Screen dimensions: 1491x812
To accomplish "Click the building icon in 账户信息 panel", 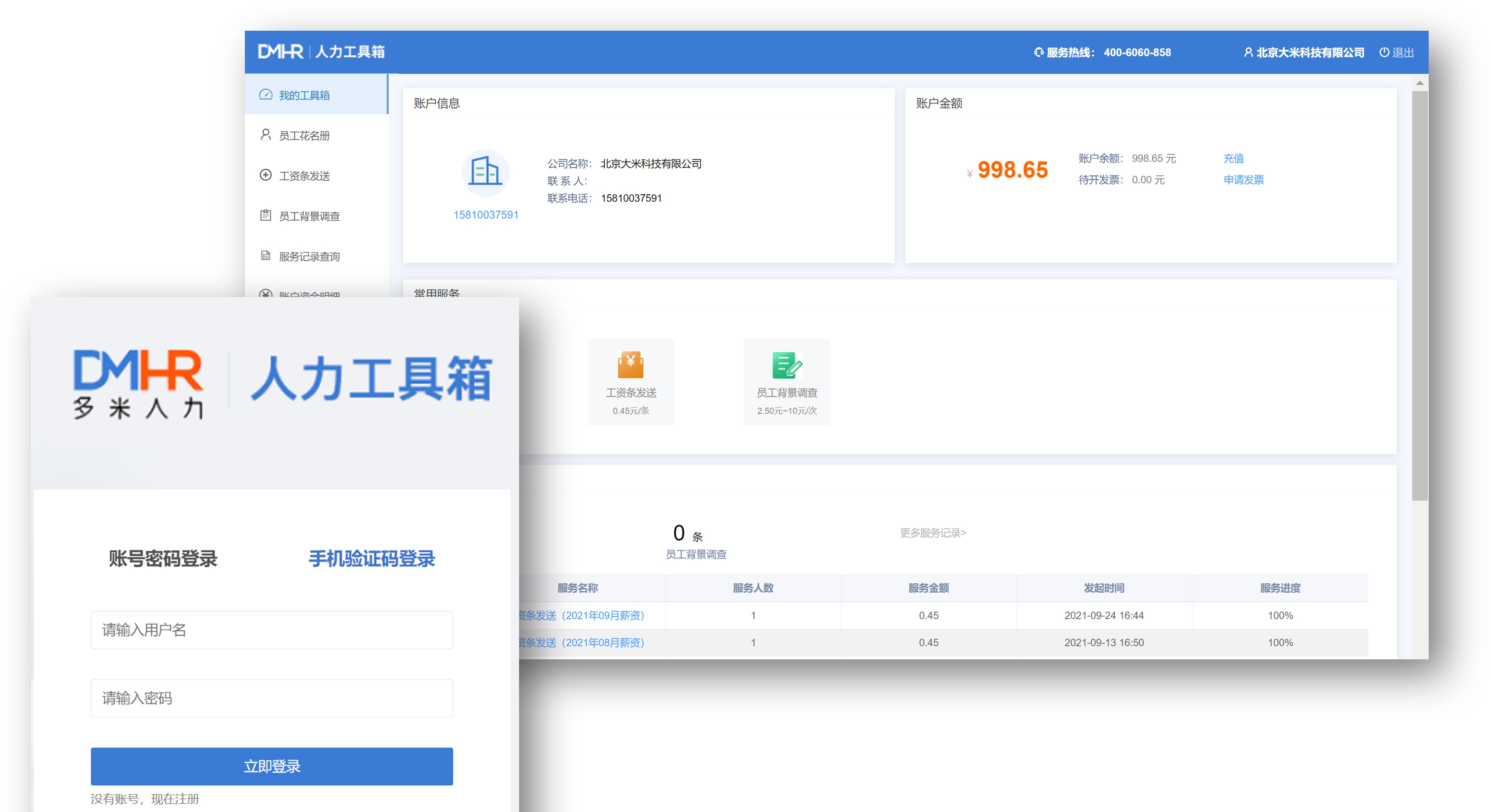I will [x=486, y=172].
